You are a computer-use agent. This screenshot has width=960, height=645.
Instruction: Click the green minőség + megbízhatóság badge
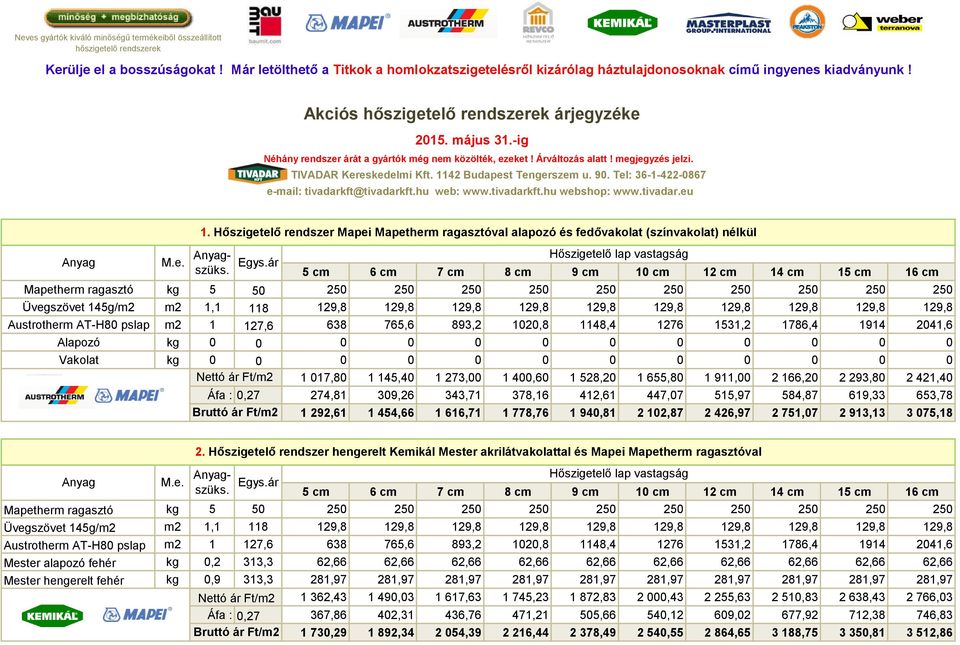(118, 18)
